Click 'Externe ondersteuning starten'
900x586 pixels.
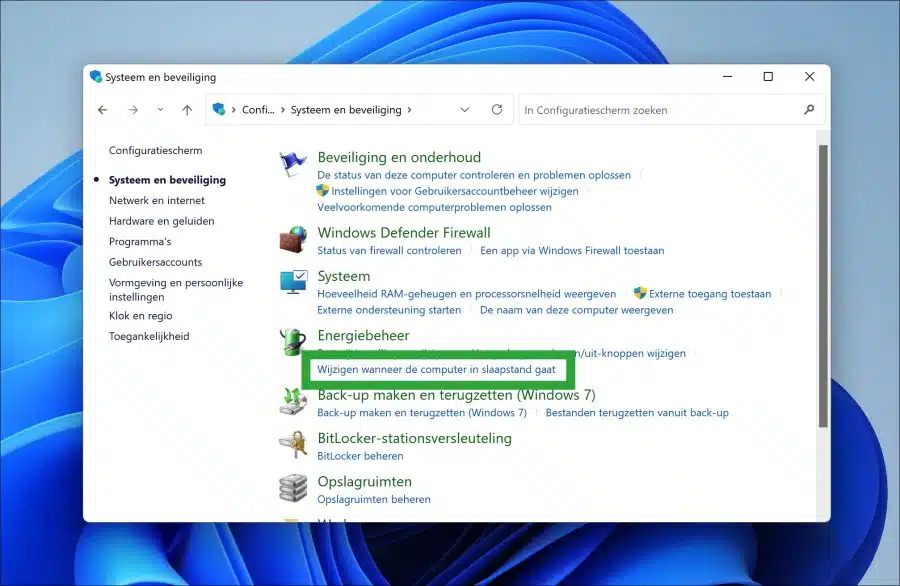pos(389,310)
